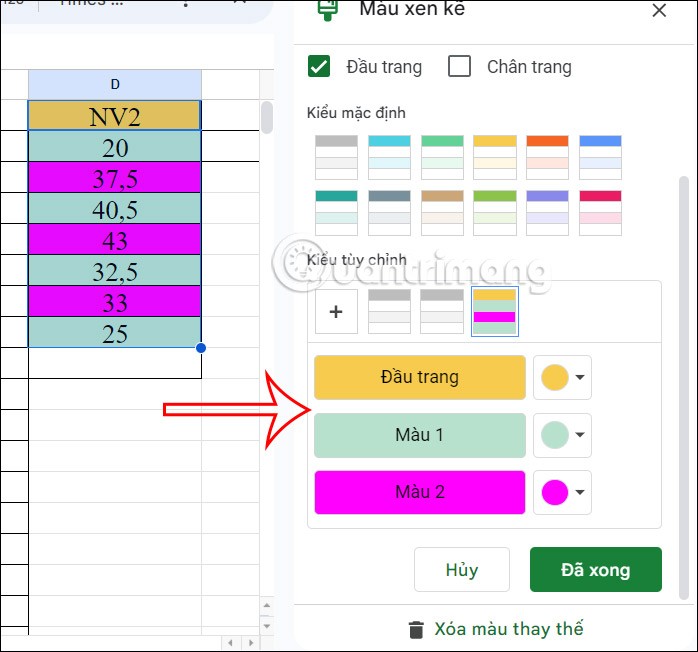
Task: Click the Đã xong button
Action: 595,570
